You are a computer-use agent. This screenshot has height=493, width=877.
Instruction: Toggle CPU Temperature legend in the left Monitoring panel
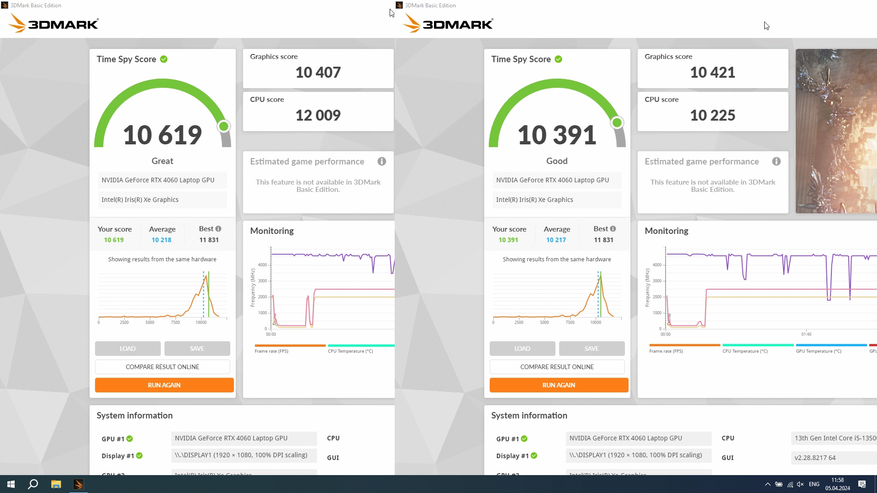tap(361, 348)
